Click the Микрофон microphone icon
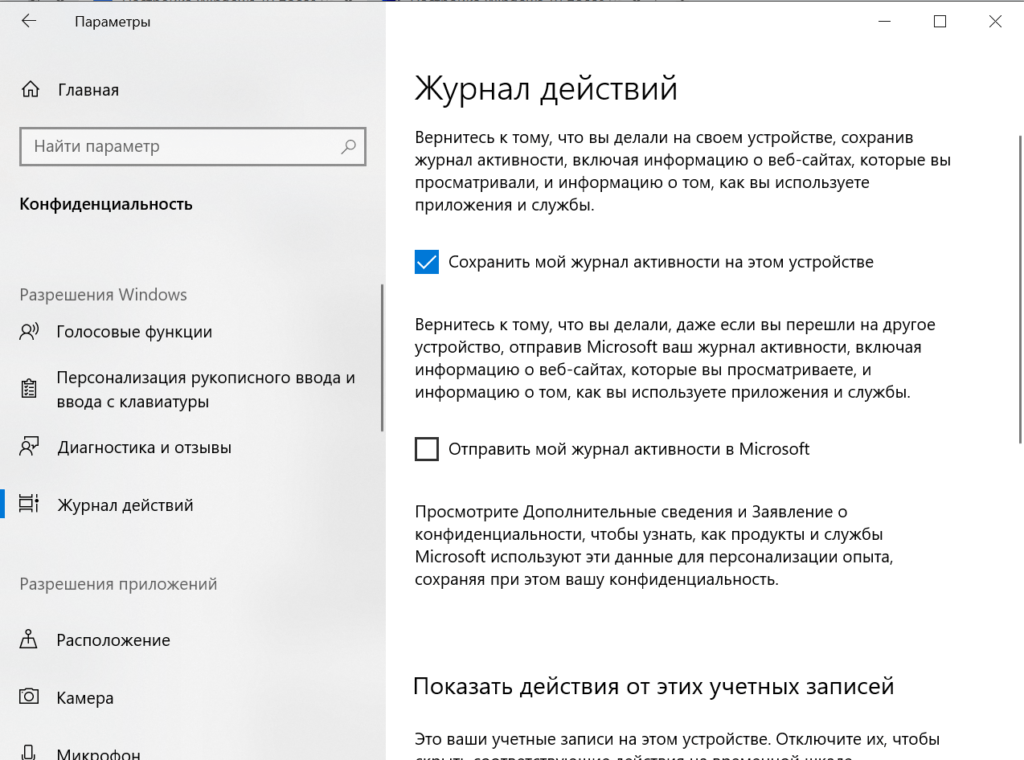The width and height of the screenshot is (1024, 760). pyautogui.click(x=29, y=752)
